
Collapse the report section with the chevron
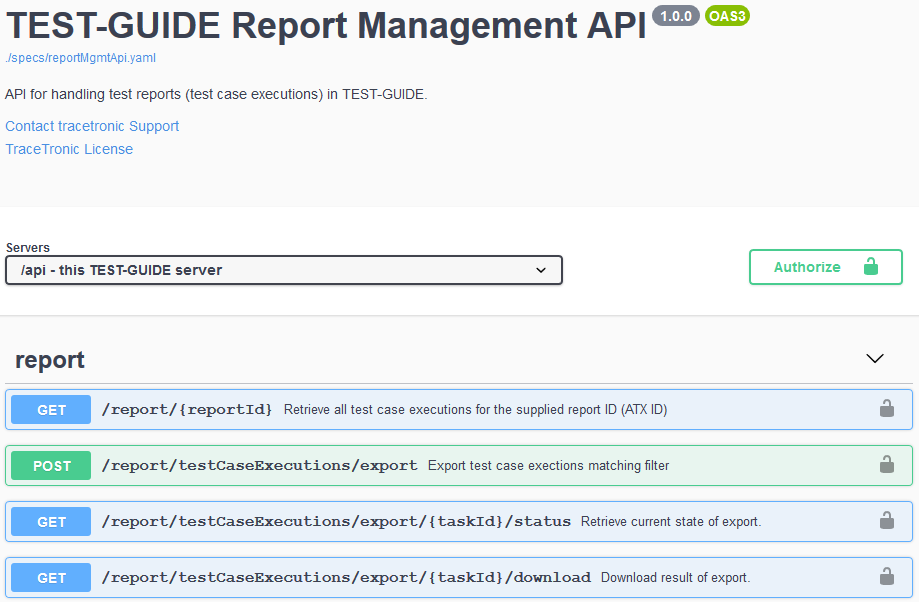[x=875, y=358]
